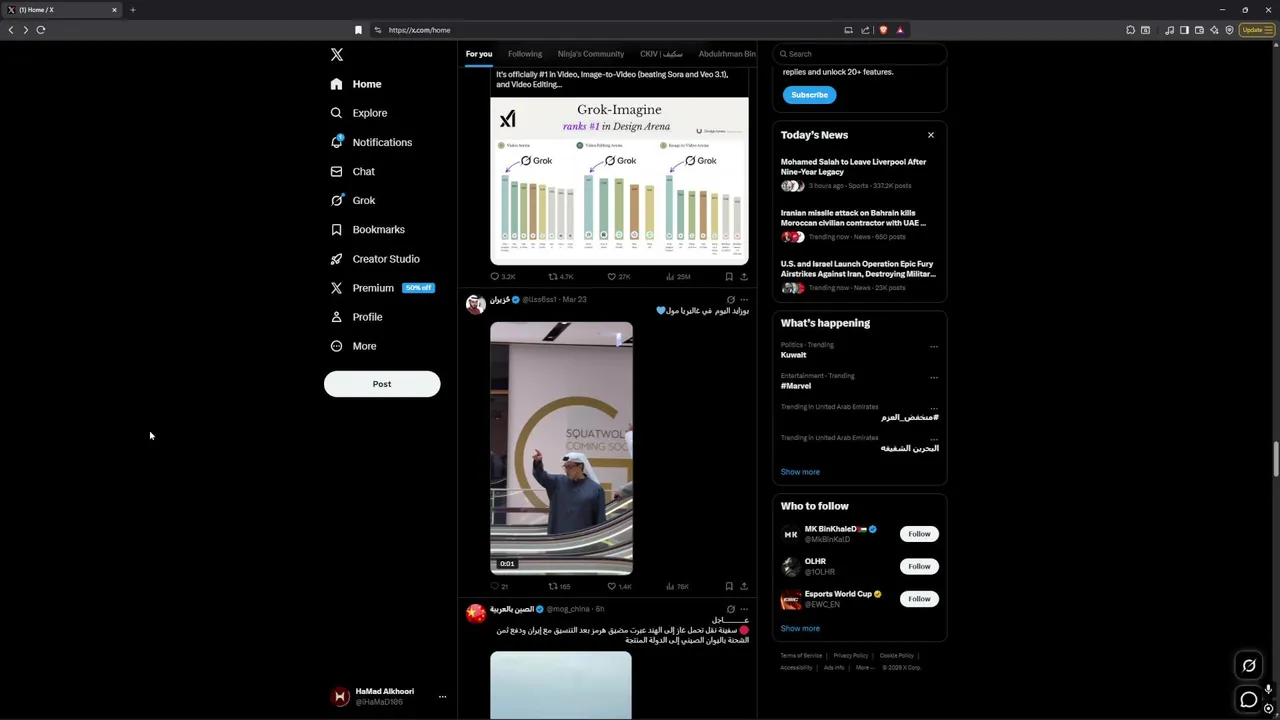The width and height of the screenshot is (1280, 720).
Task: Switch to the For you tab
Action: coord(479,54)
